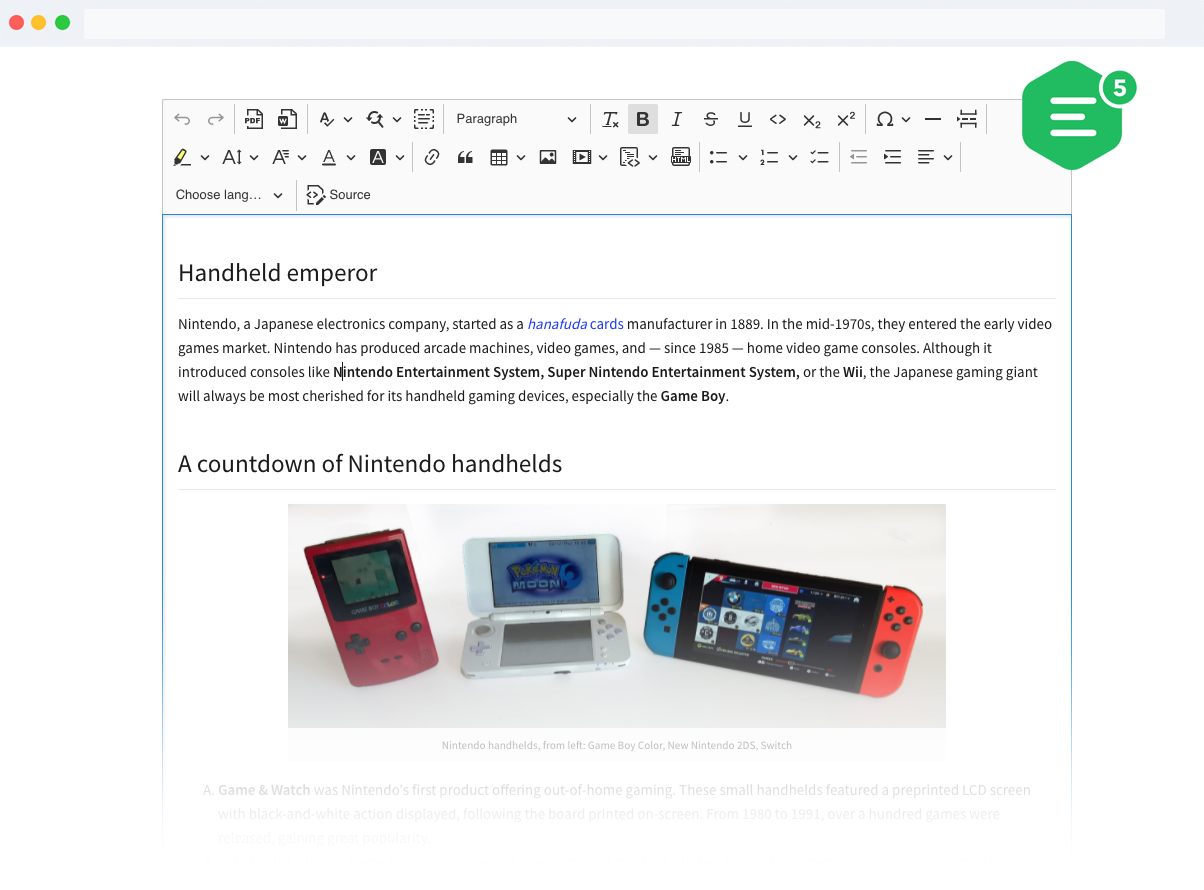
Task: Insert an HTML embed snippet
Action: point(681,157)
